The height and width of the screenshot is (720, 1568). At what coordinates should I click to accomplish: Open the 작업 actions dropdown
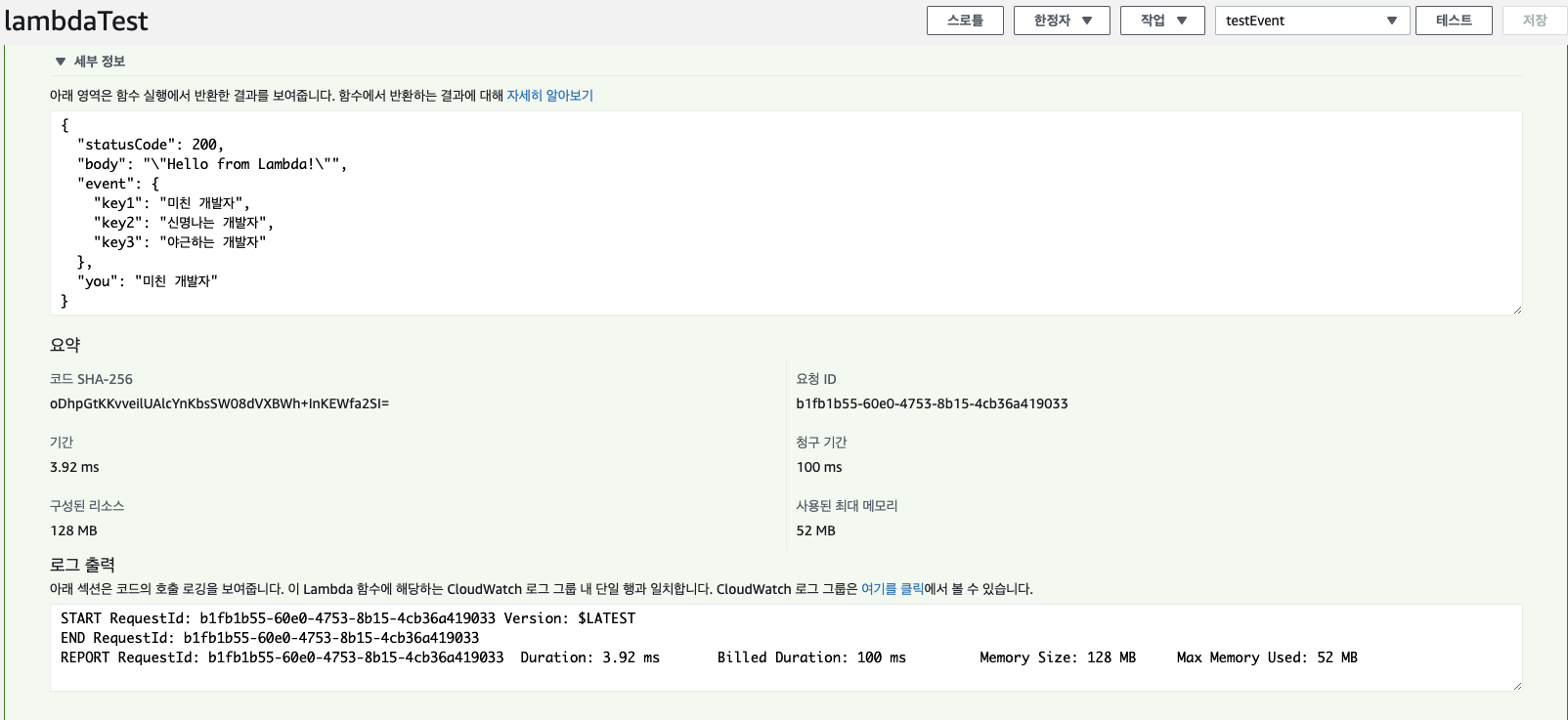pos(1162,21)
